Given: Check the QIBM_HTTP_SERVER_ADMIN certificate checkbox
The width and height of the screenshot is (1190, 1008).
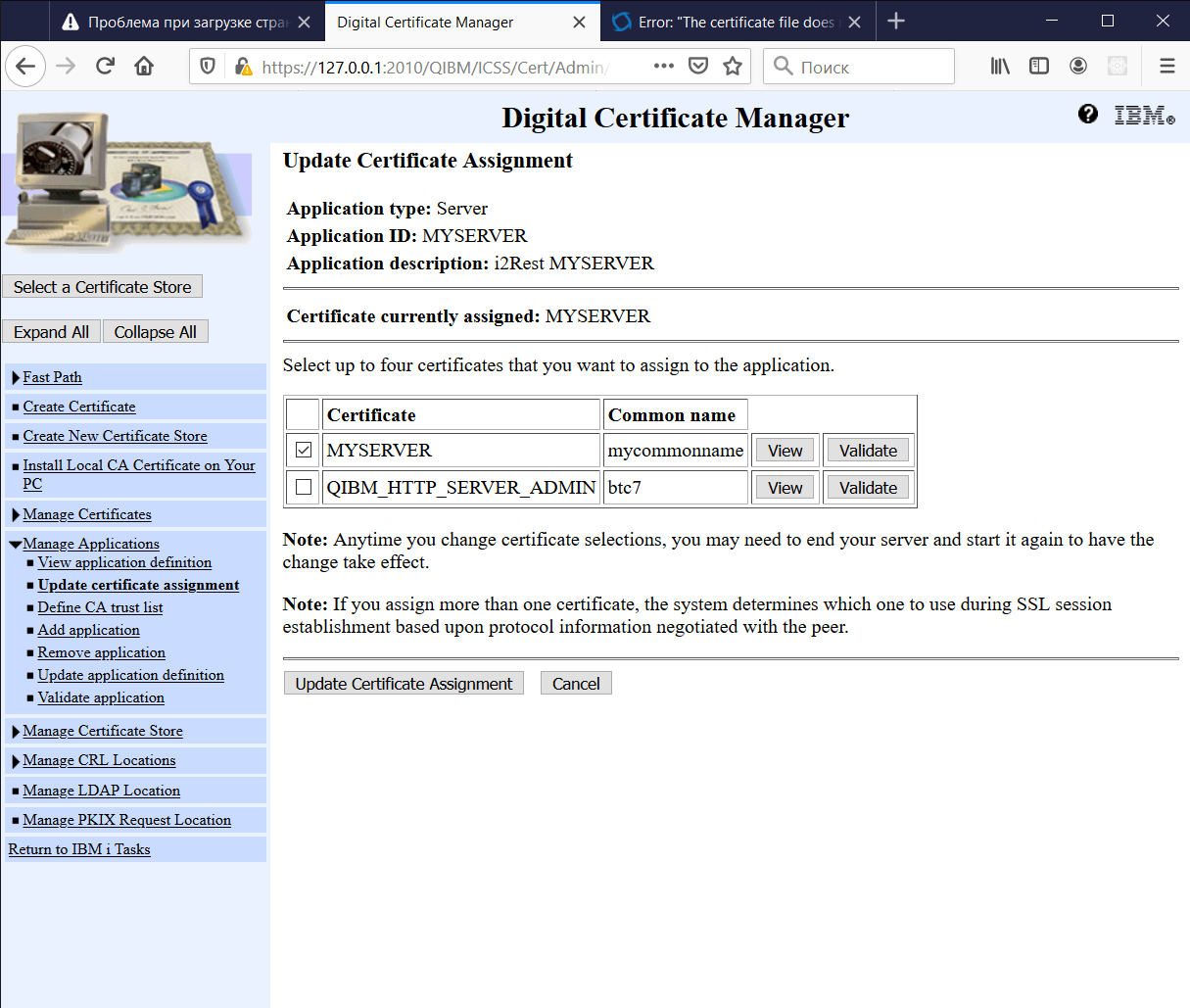Looking at the screenshot, I should coord(304,487).
